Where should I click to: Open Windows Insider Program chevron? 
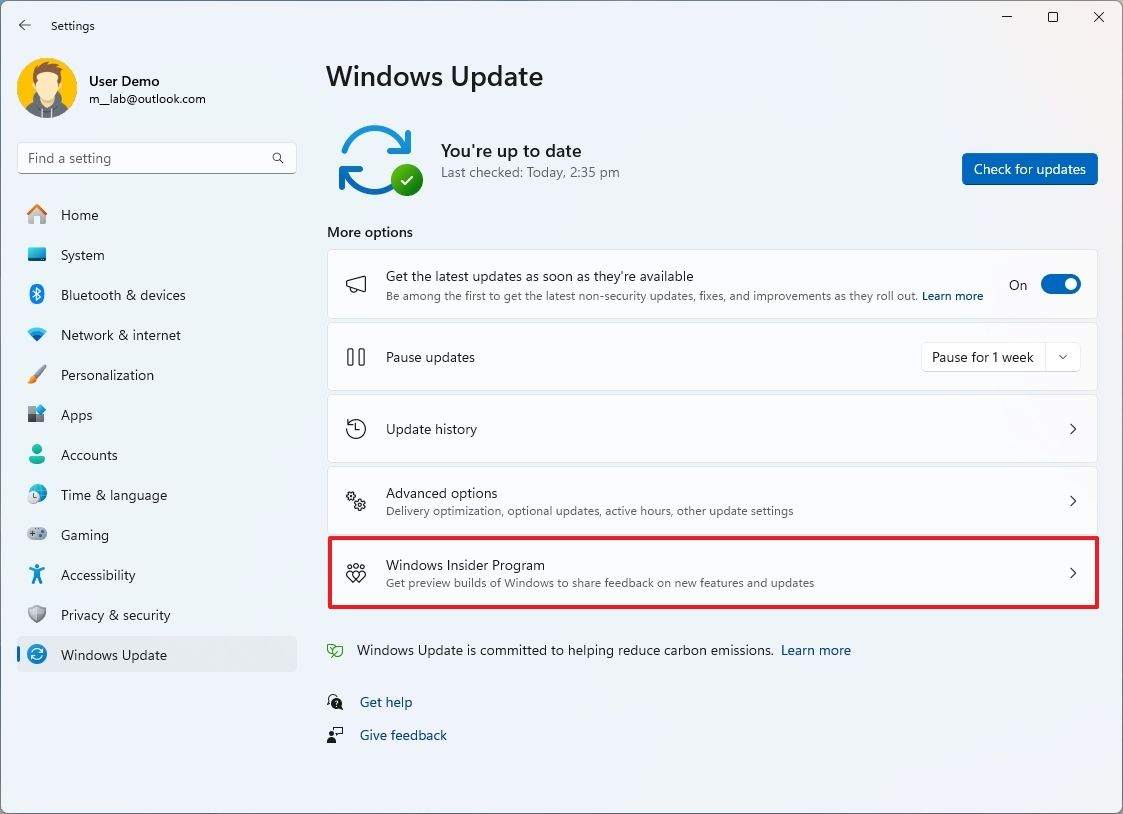tap(1073, 573)
